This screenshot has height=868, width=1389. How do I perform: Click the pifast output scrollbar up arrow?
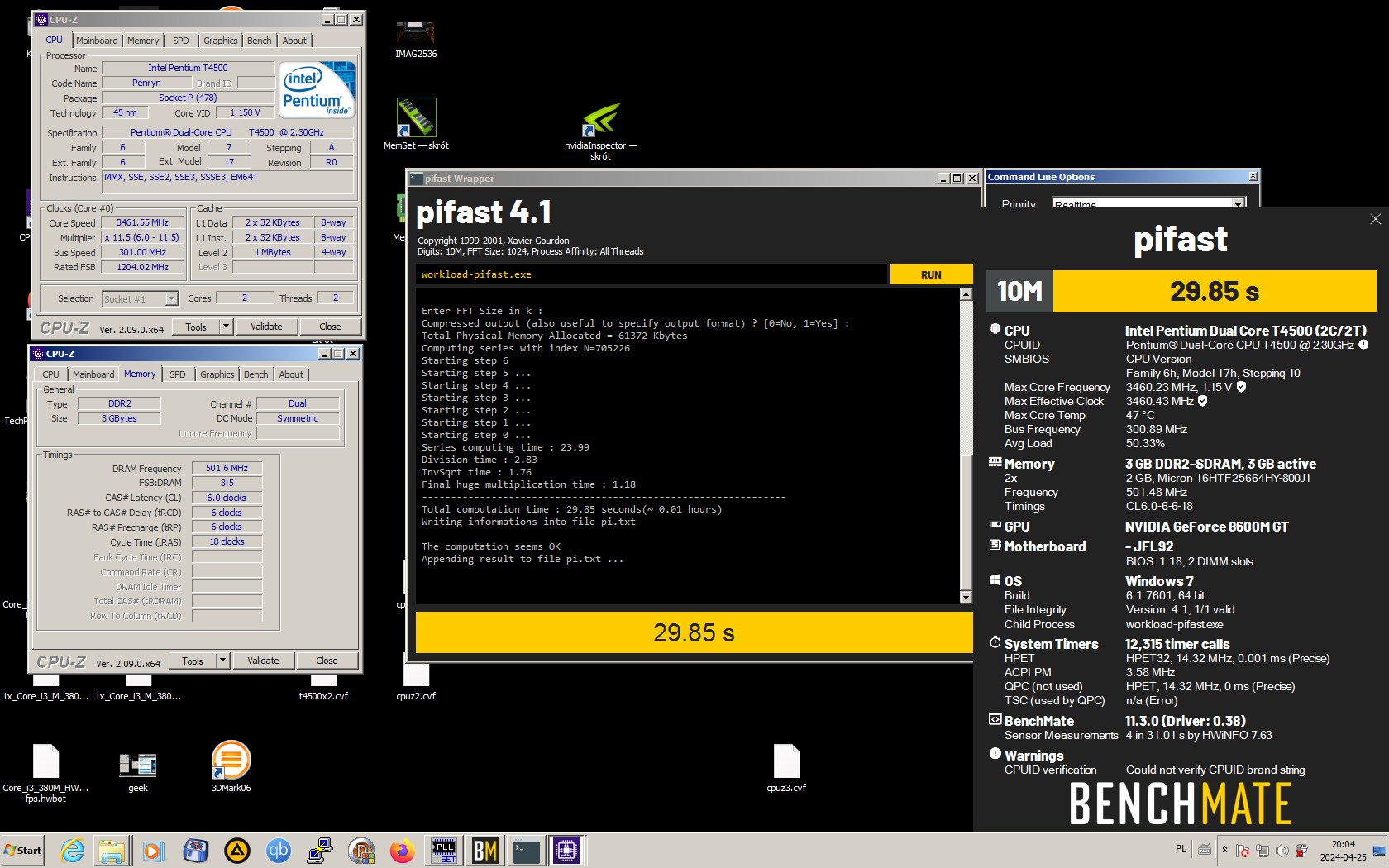point(966,294)
